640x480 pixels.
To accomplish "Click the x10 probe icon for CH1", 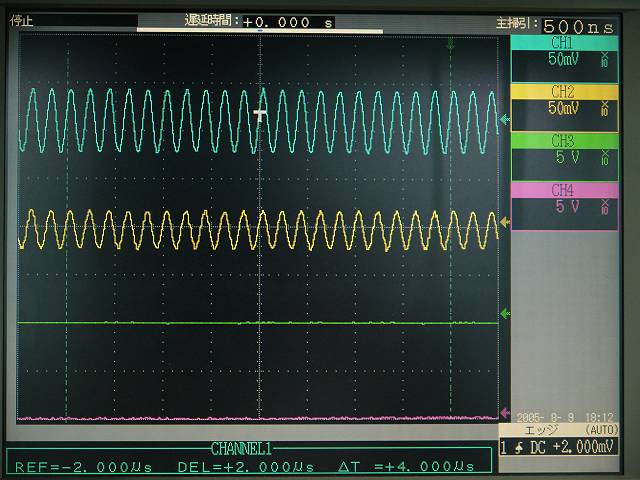I will coord(604,60).
